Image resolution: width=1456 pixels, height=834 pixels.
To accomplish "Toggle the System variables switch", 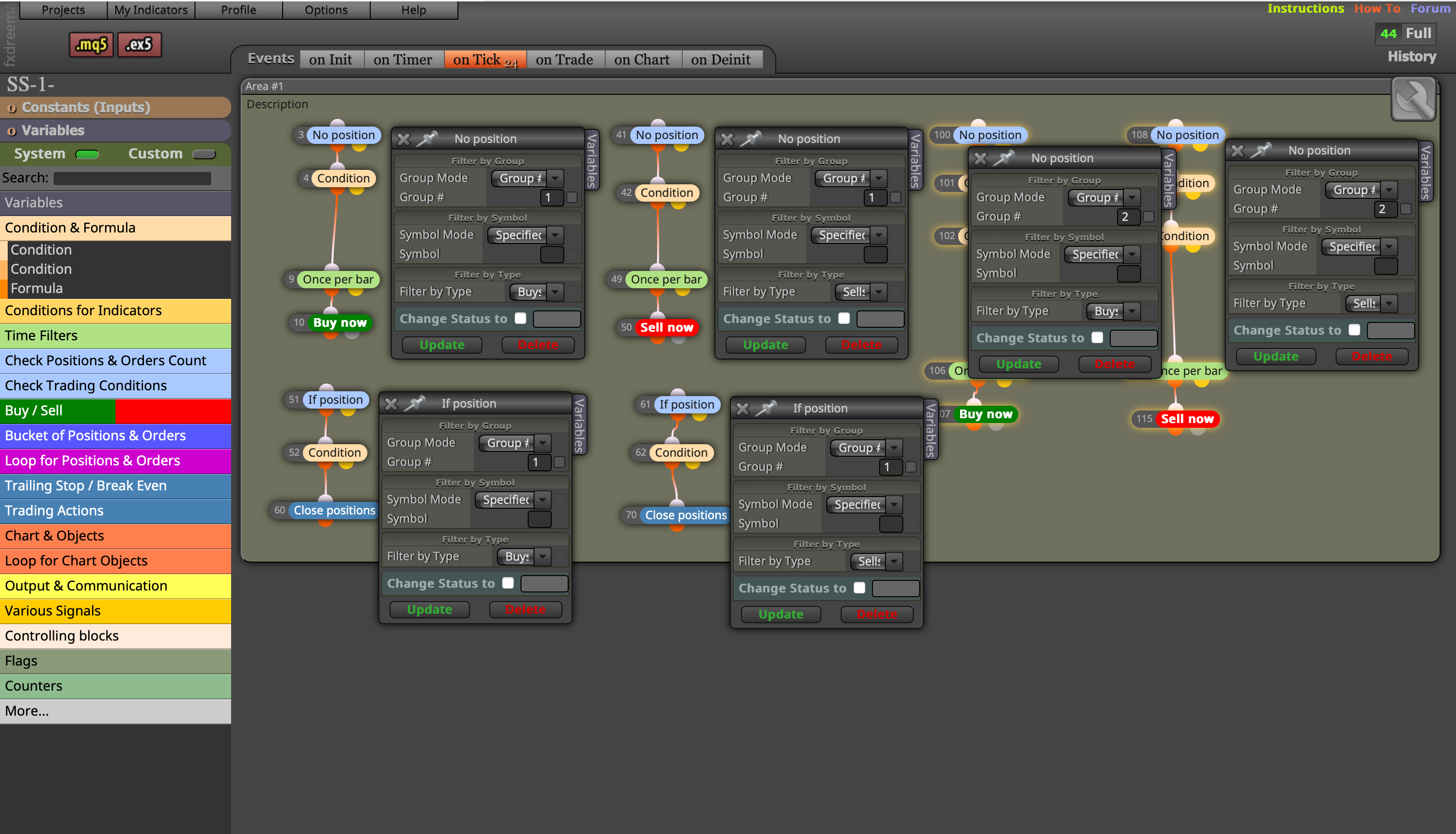I will coord(87,154).
